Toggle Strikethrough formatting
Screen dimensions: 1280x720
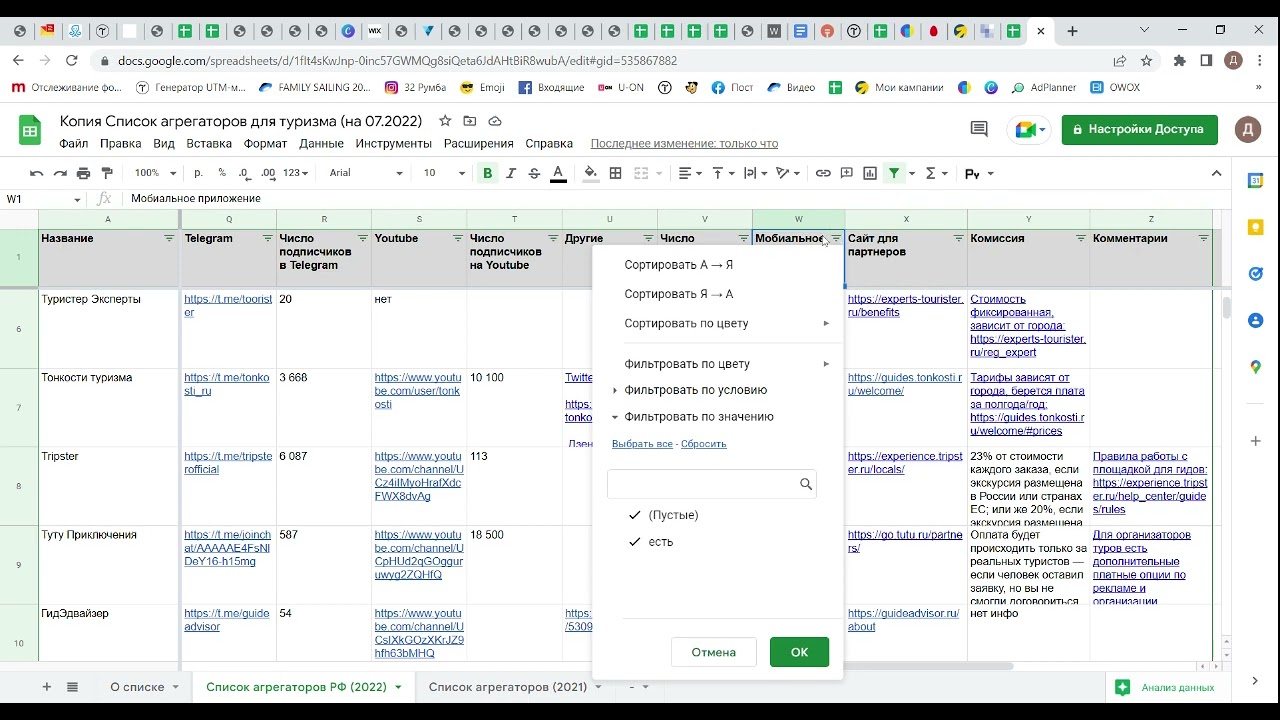(534, 173)
